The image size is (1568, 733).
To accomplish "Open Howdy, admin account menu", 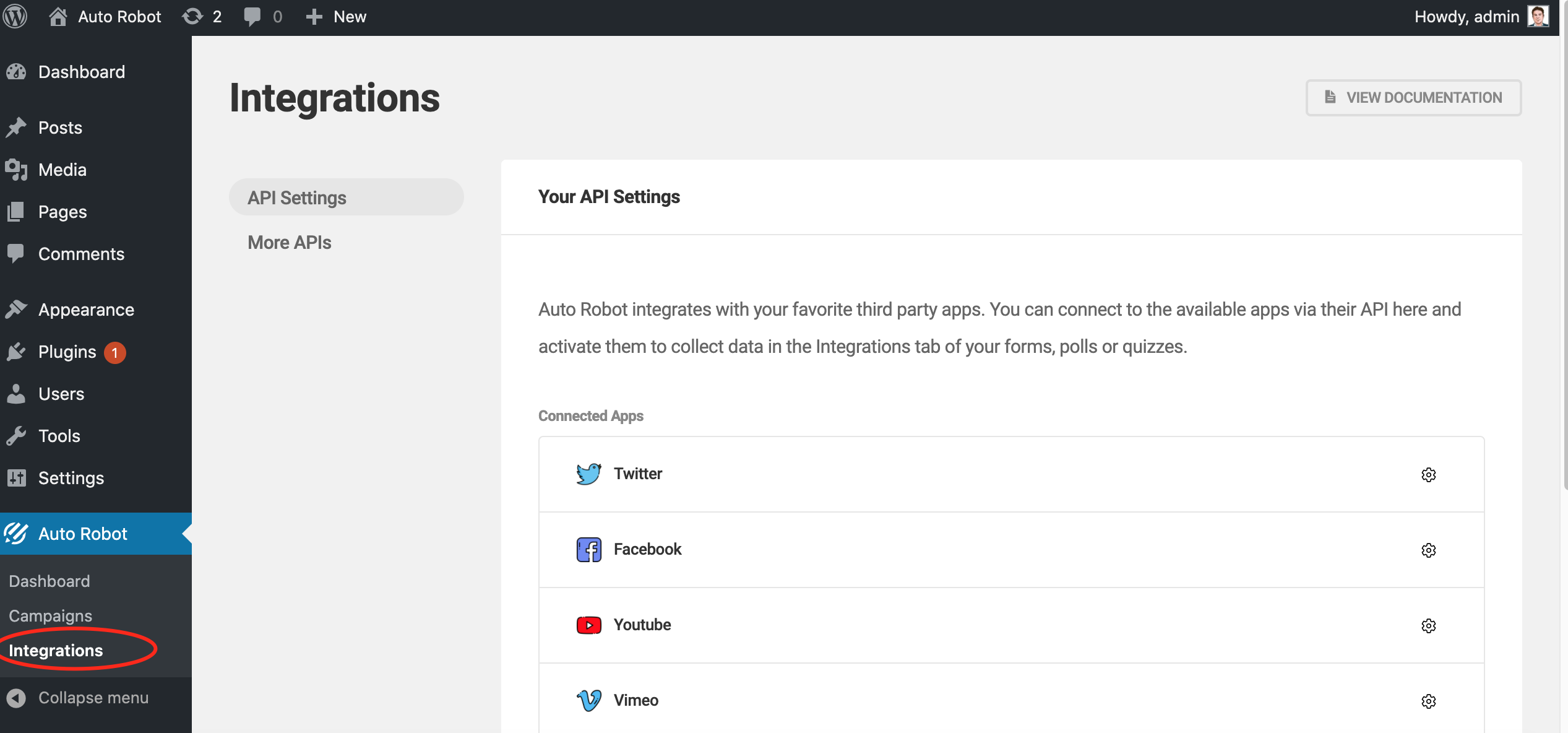I will tap(1467, 17).
